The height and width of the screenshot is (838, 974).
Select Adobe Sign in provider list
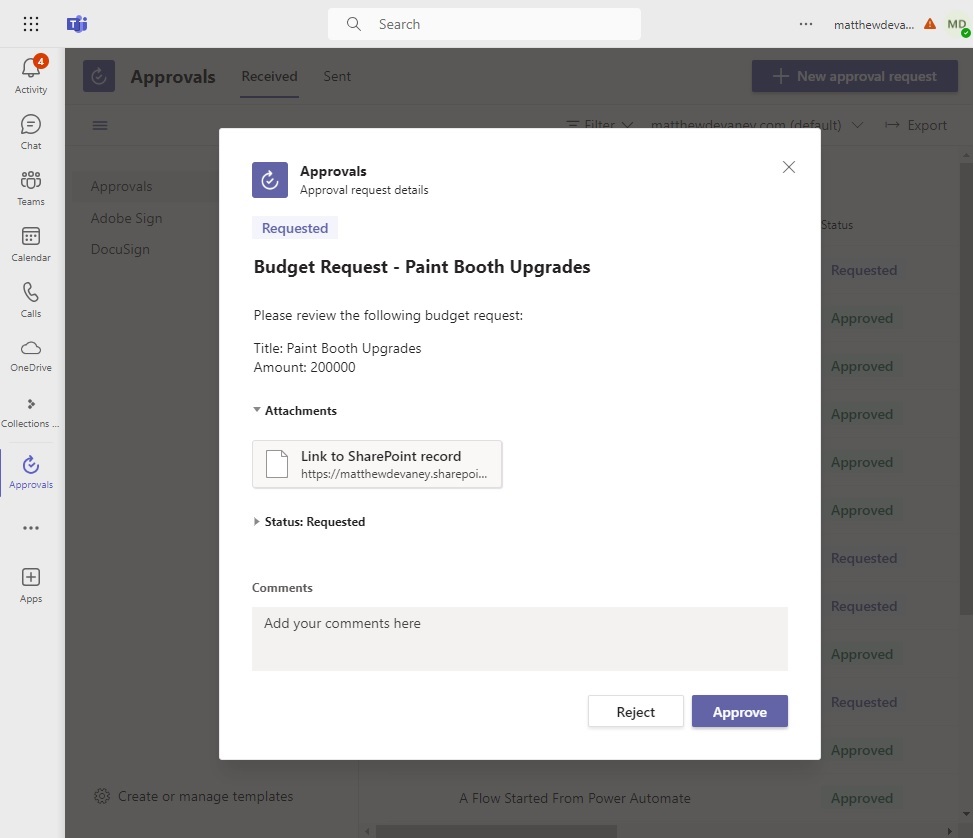tap(126, 218)
